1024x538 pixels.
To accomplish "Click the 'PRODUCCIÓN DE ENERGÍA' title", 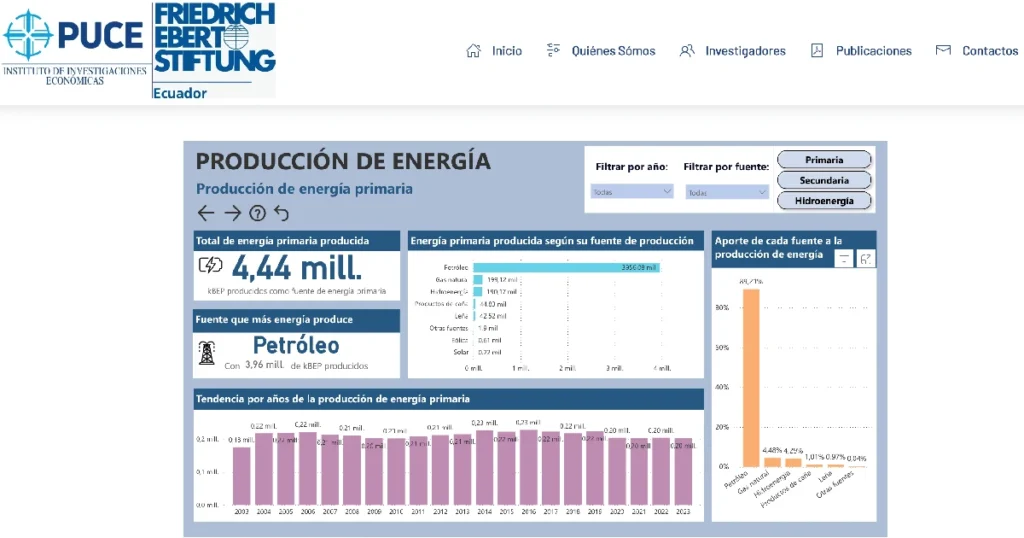I will pyautogui.click(x=344, y=161).
